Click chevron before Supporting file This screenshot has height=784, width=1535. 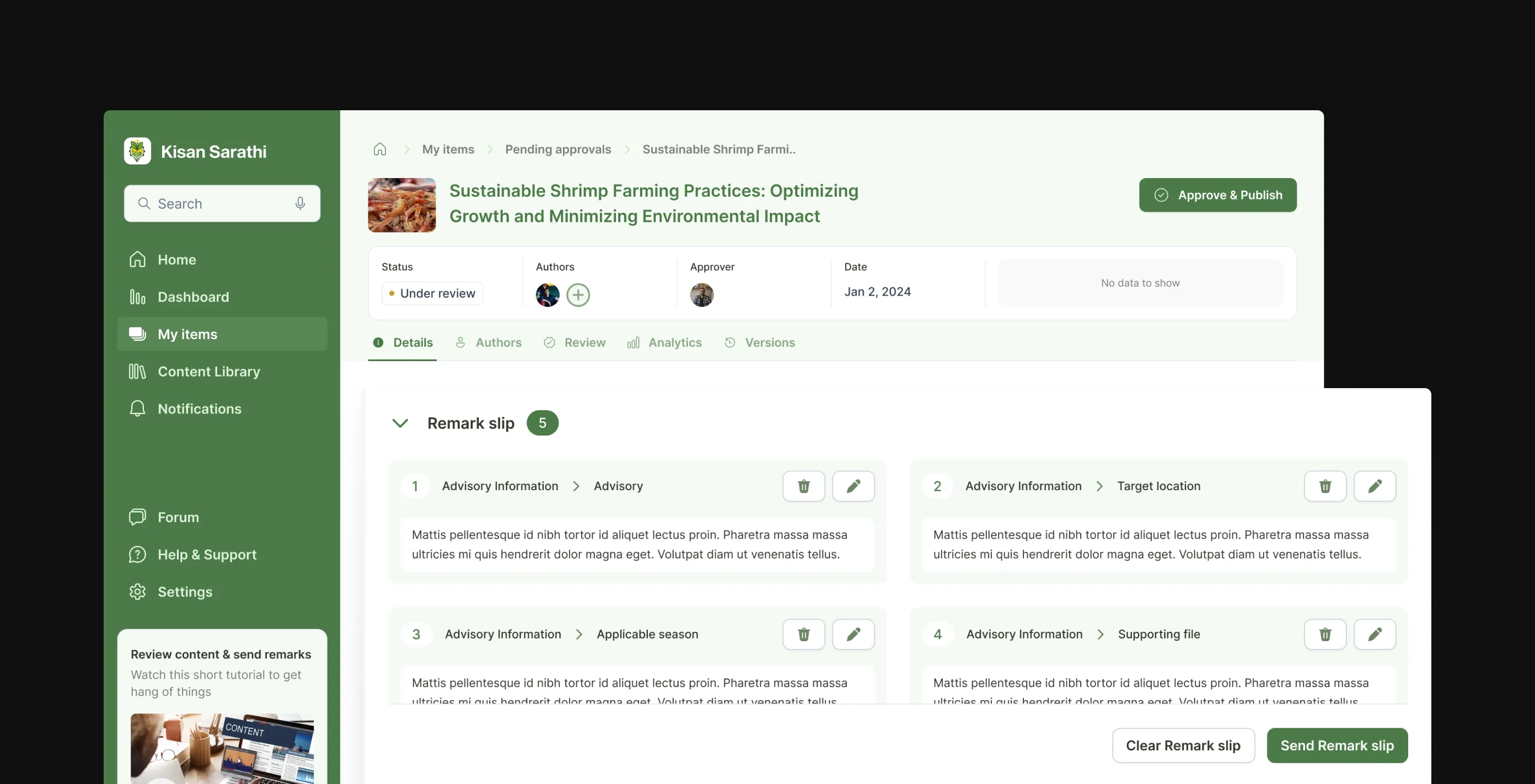pyautogui.click(x=1100, y=634)
